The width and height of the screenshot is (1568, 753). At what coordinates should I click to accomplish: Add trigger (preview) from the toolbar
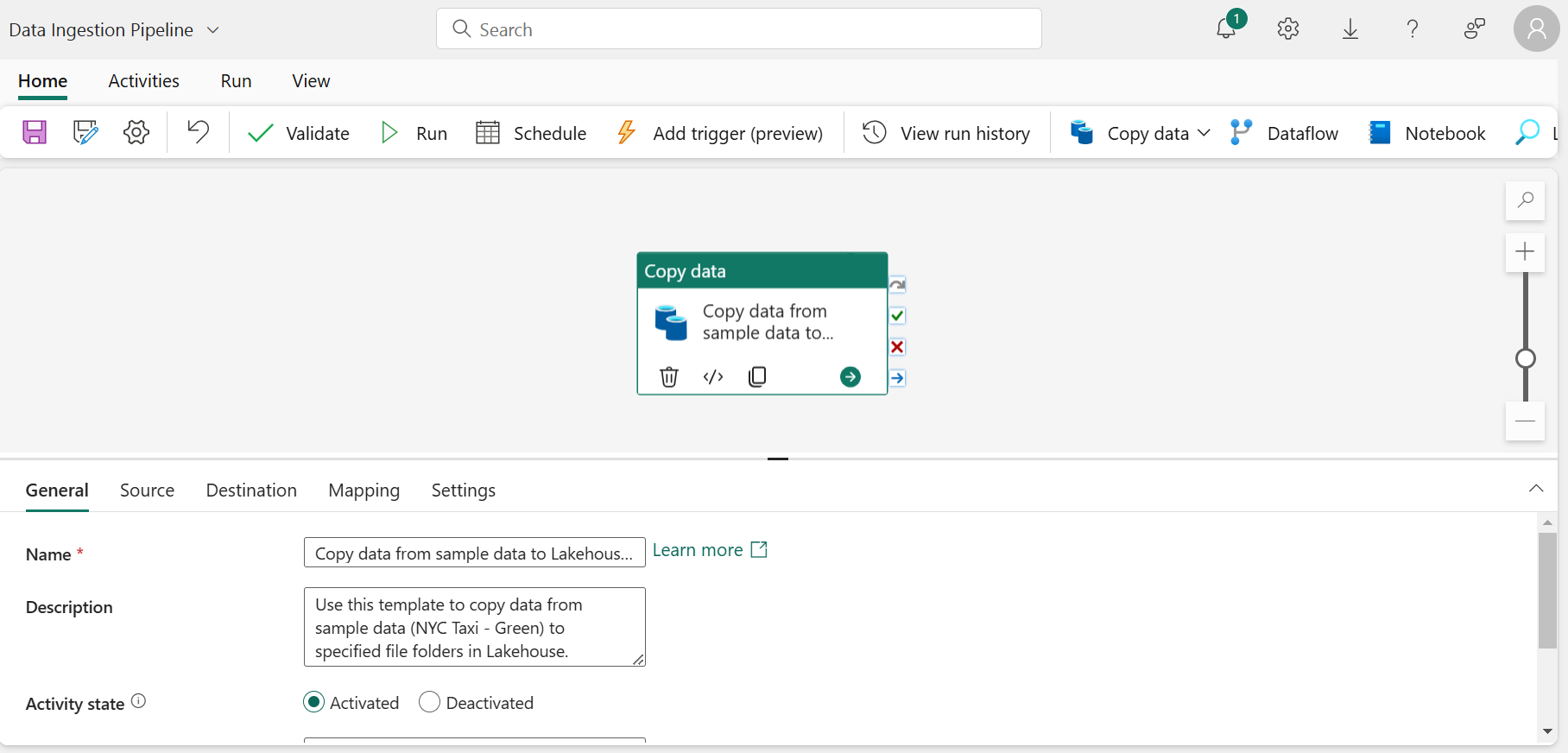(x=720, y=133)
